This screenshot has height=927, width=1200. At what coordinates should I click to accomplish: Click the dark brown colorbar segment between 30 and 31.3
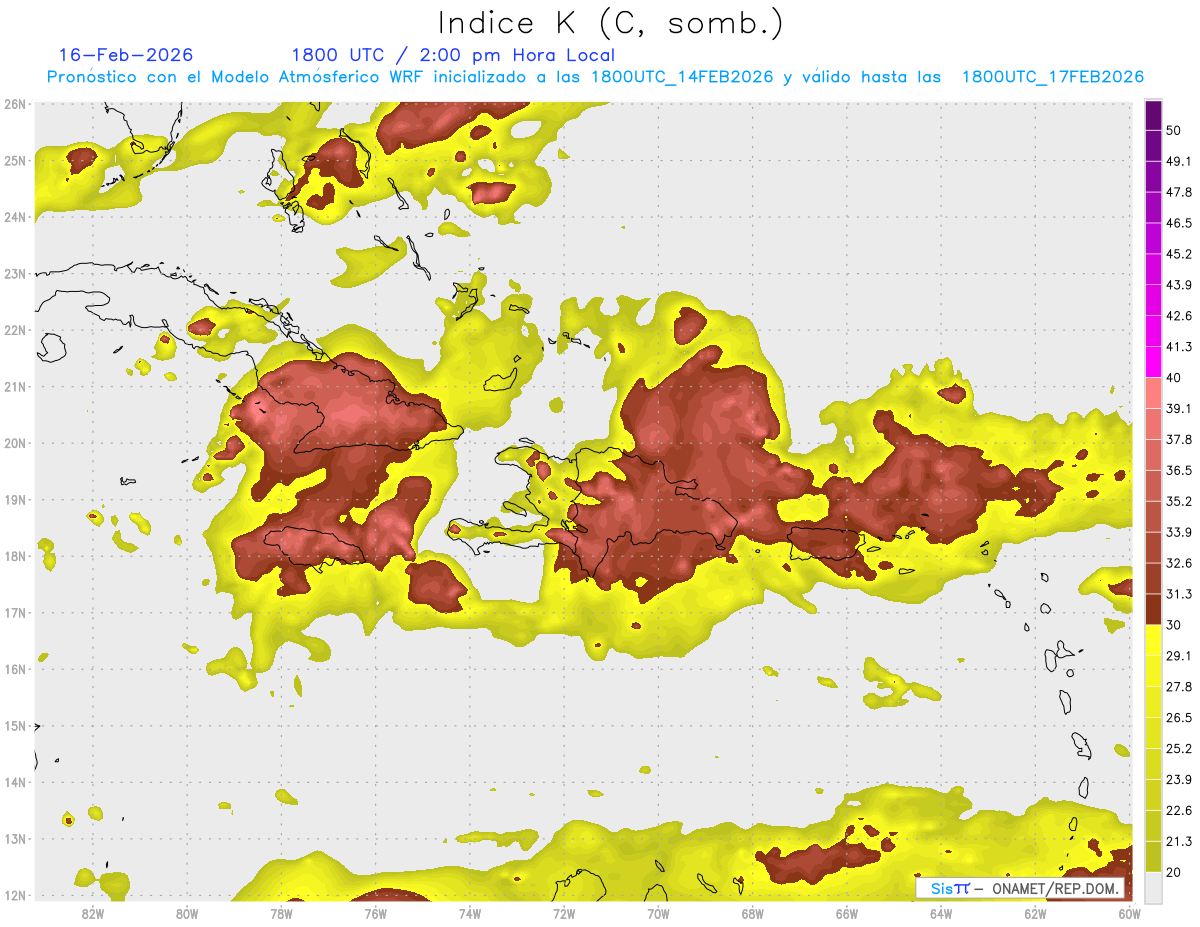coord(1153,609)
